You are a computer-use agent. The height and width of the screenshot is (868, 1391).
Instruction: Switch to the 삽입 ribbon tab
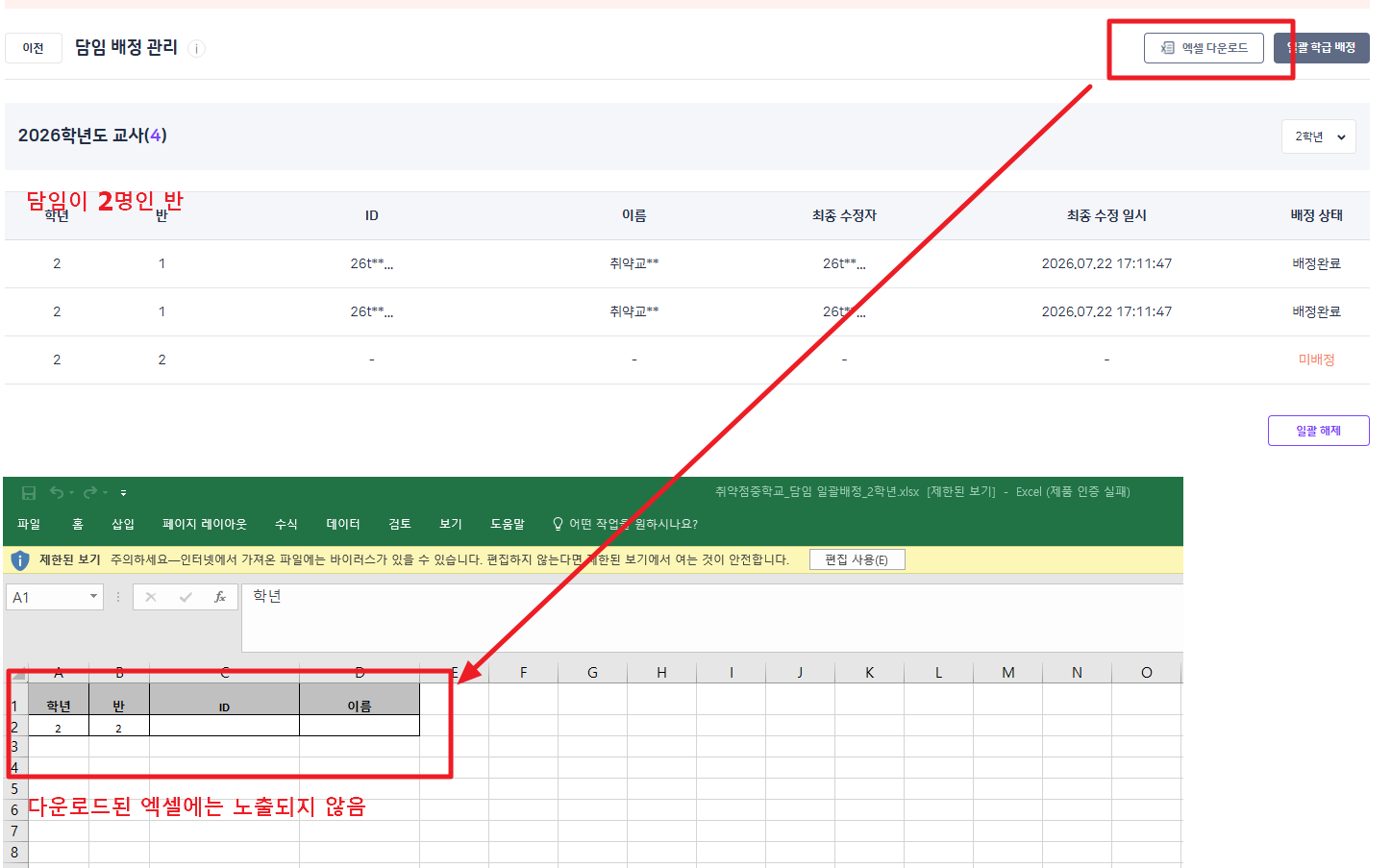click(123, 524)
